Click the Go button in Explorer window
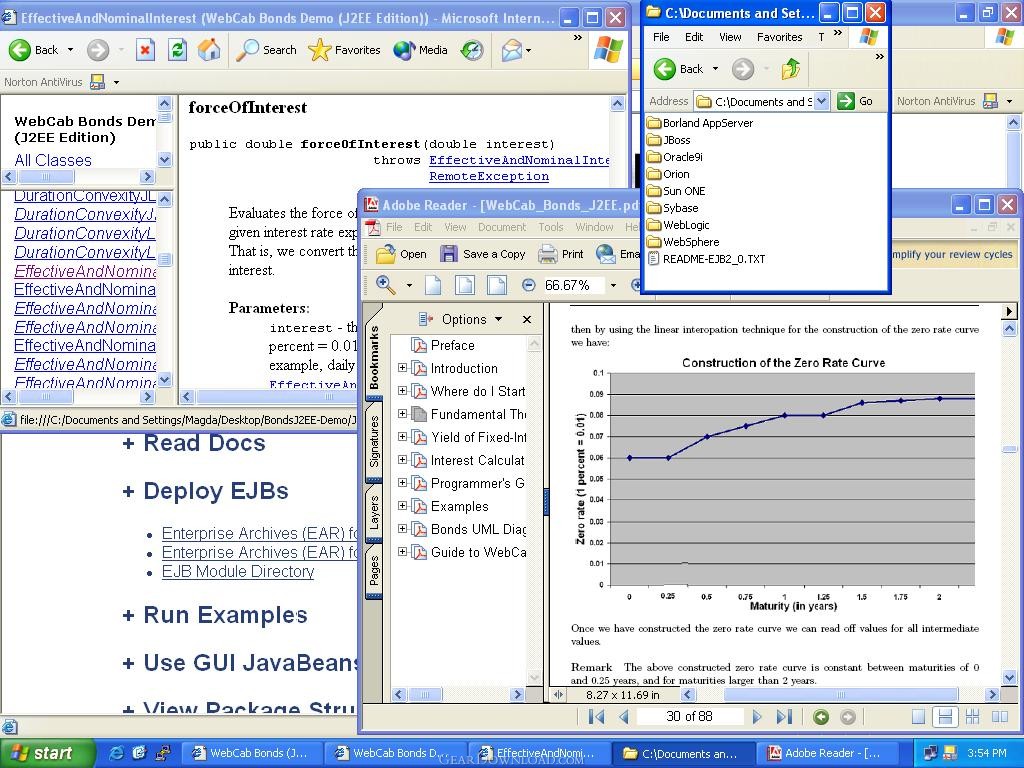 856,101
